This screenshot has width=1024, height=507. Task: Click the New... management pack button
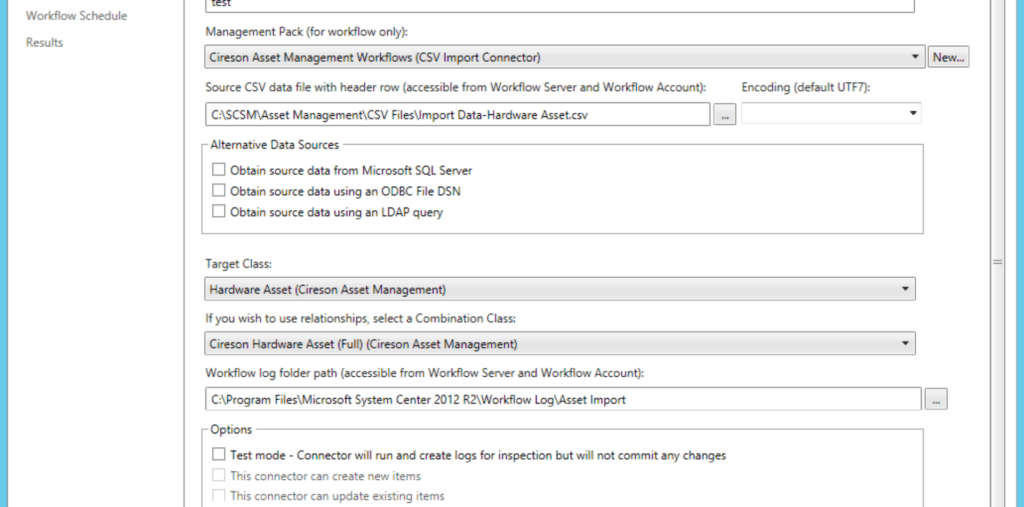(x=948, y=57)
